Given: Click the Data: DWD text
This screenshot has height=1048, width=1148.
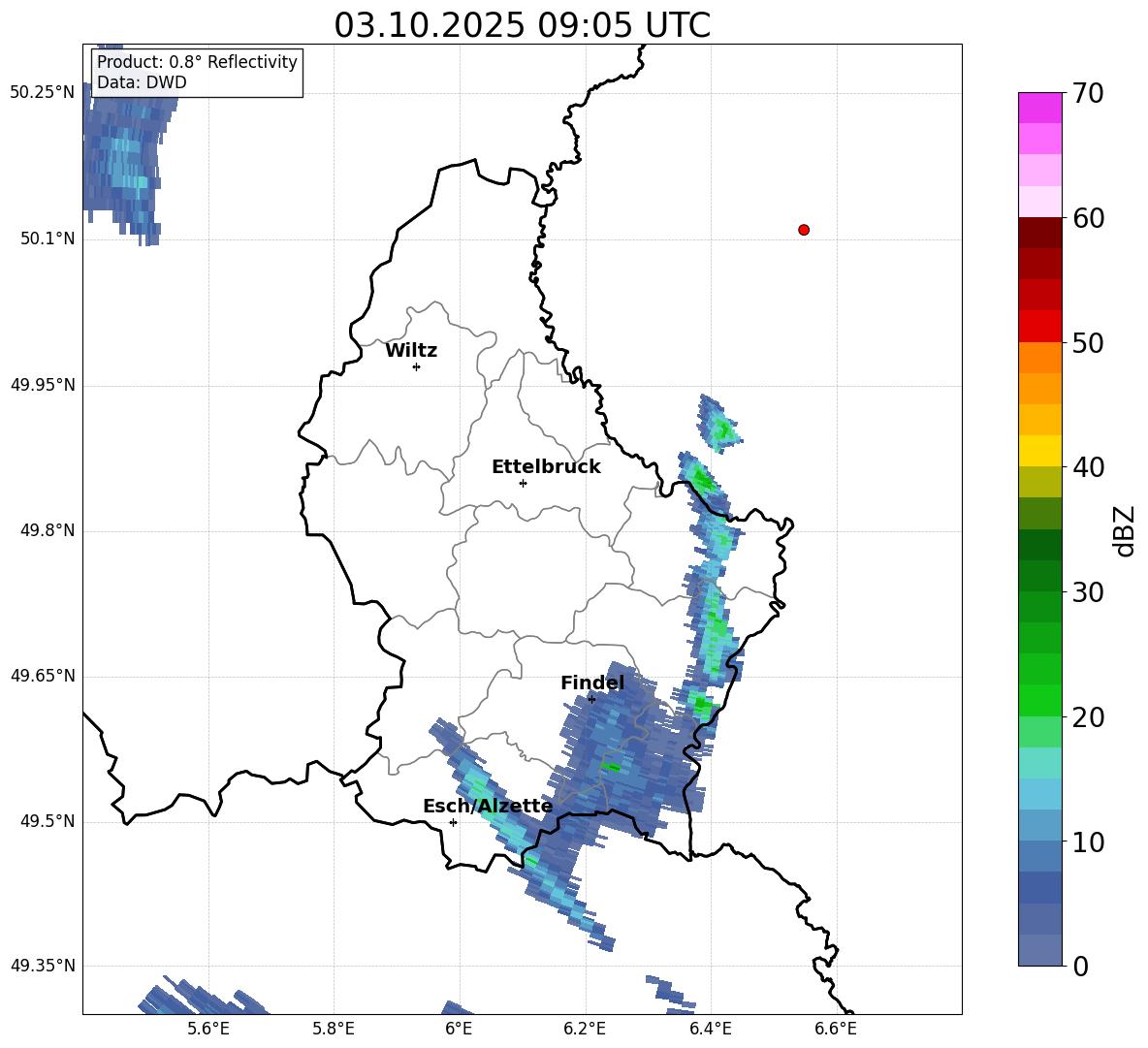Looking at the screenshot, I should [142, 82].
